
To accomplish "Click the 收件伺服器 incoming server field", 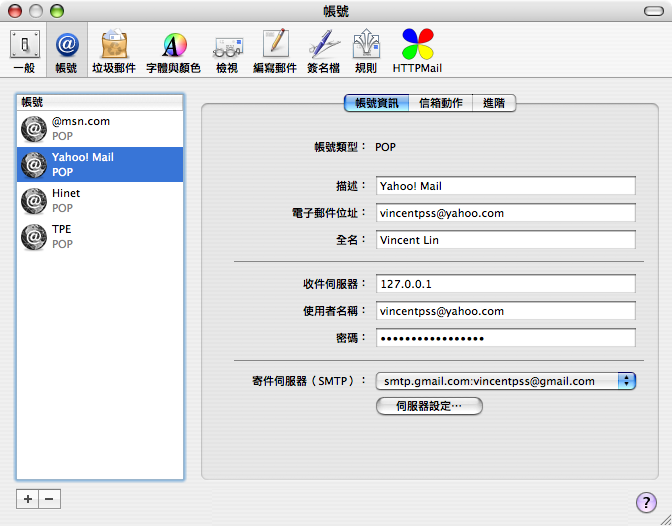I will (506, 284).
